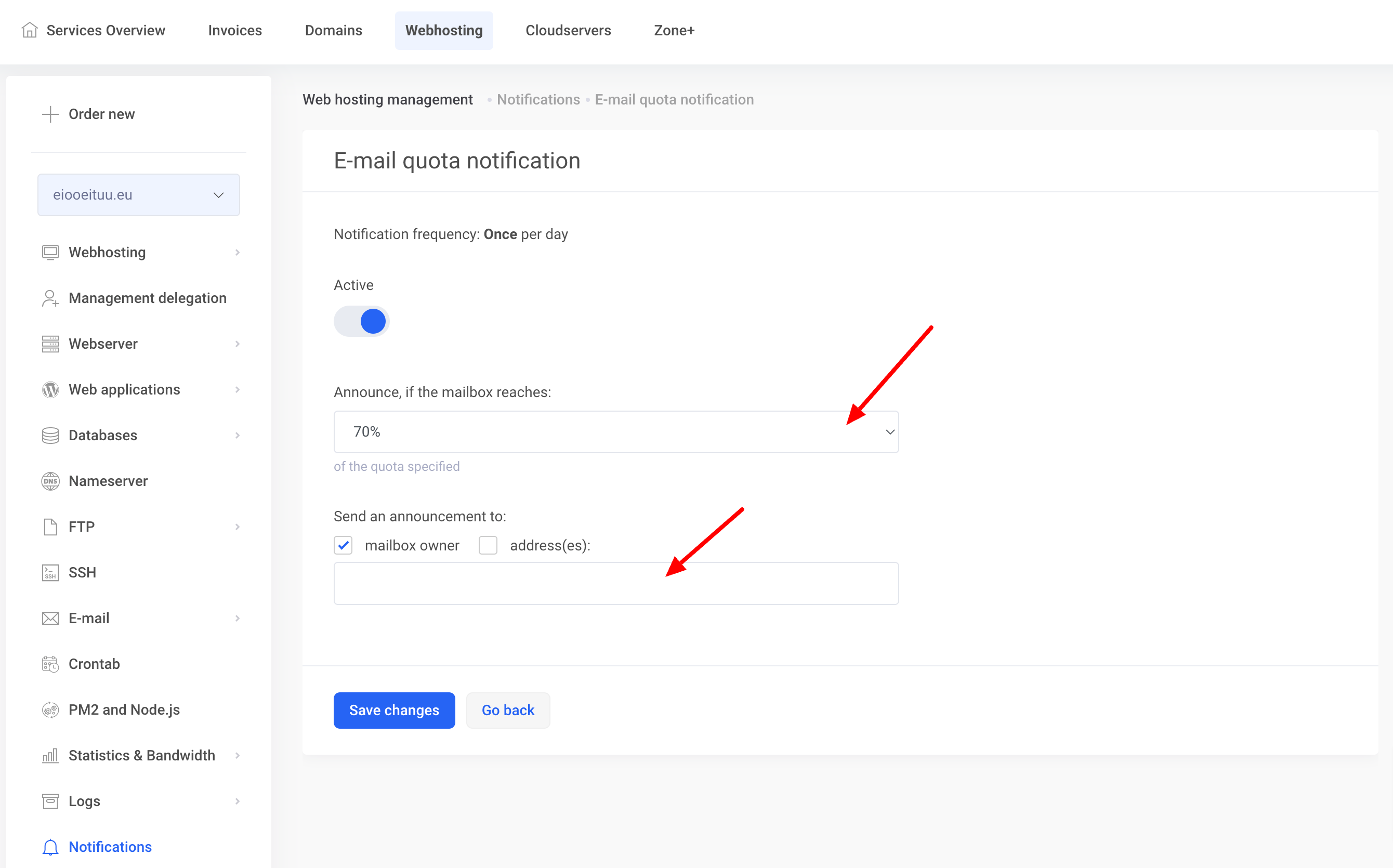The image size is (1393, 868).
Task: Select the SSH terminal icon in sidebar
Action: tap(50, 572)
